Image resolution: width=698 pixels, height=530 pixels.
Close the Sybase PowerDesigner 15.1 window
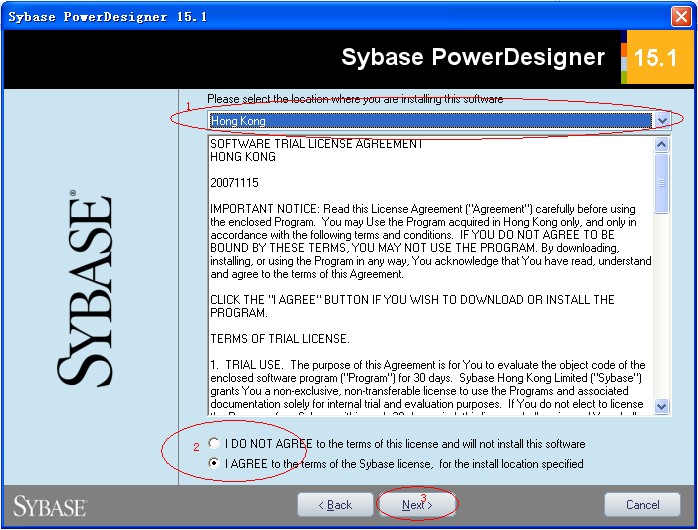(x=681, y=16)
